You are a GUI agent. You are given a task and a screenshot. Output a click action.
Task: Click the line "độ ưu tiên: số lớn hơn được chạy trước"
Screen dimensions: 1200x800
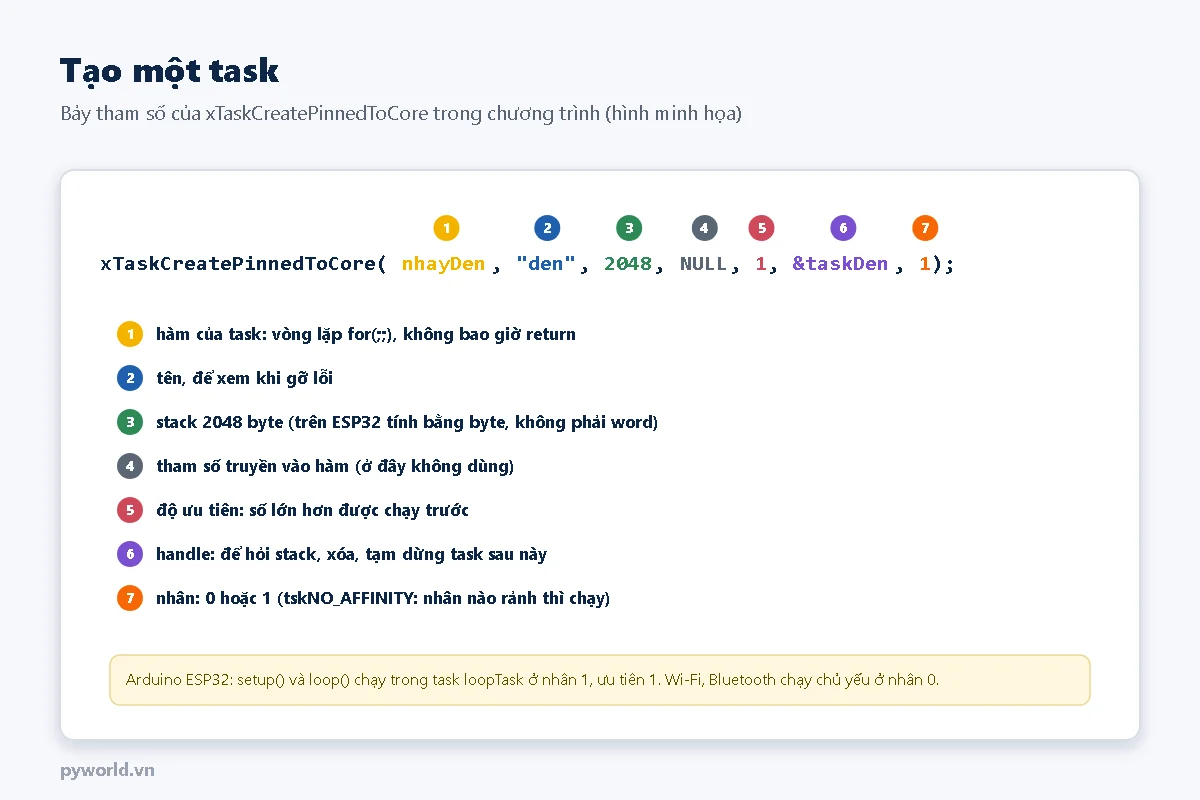[x=313, y=510]
